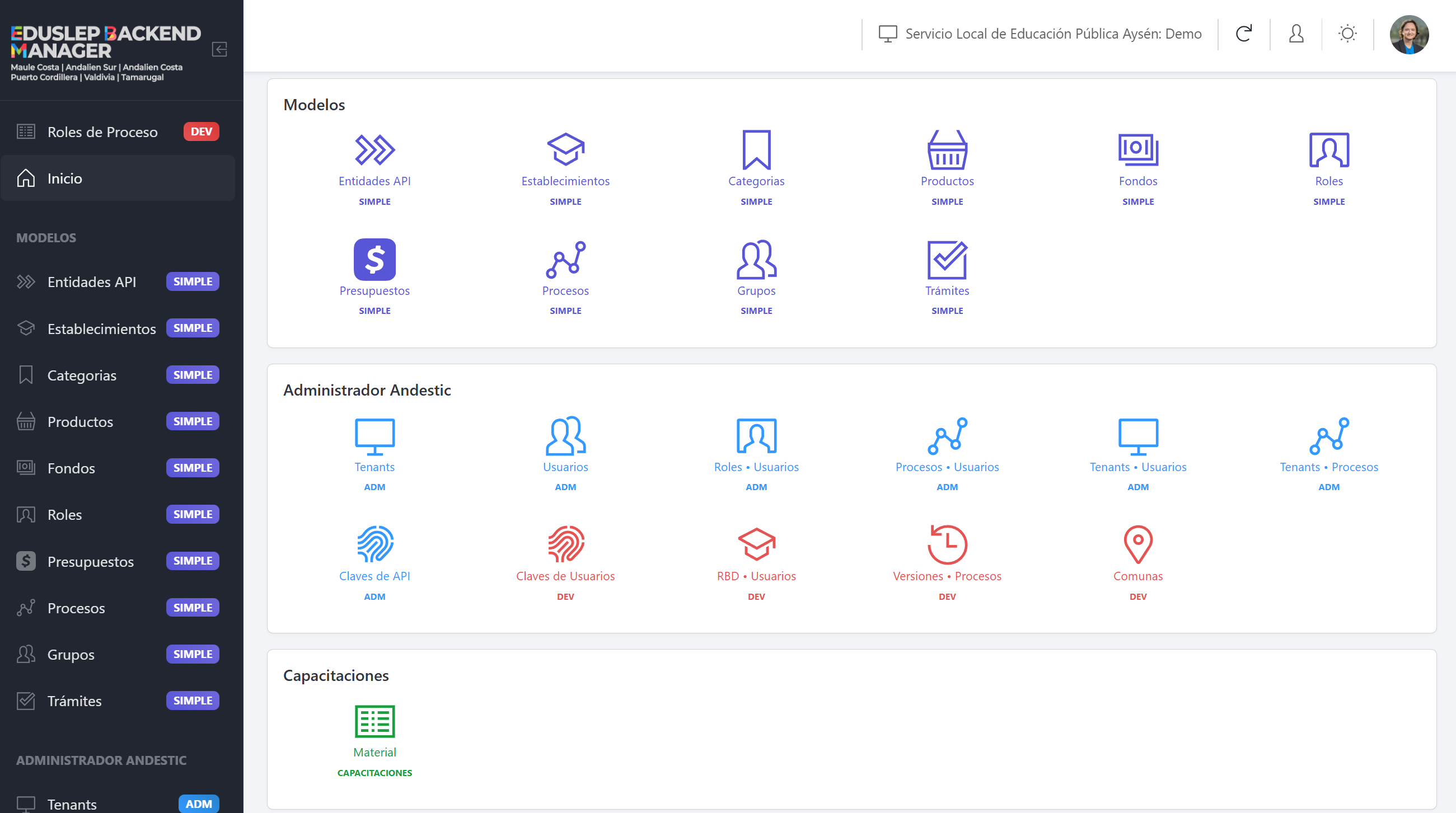Click the Versiones • Procesos history clock icon
This screenshot has height=813, width=1456.
pos(947,544)
